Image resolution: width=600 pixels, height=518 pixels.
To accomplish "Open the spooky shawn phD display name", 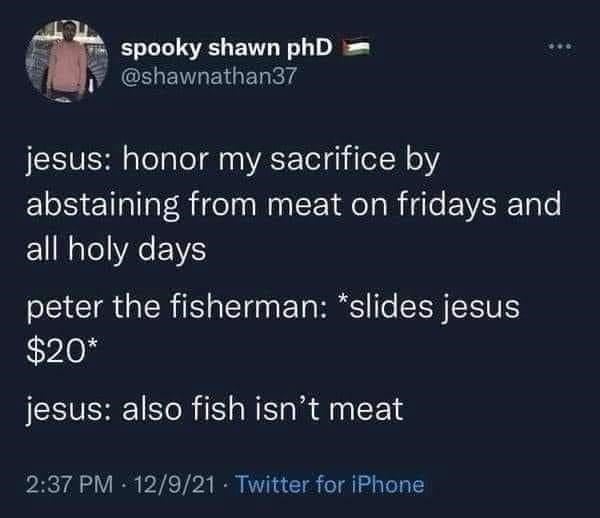I will click(227, 49).
